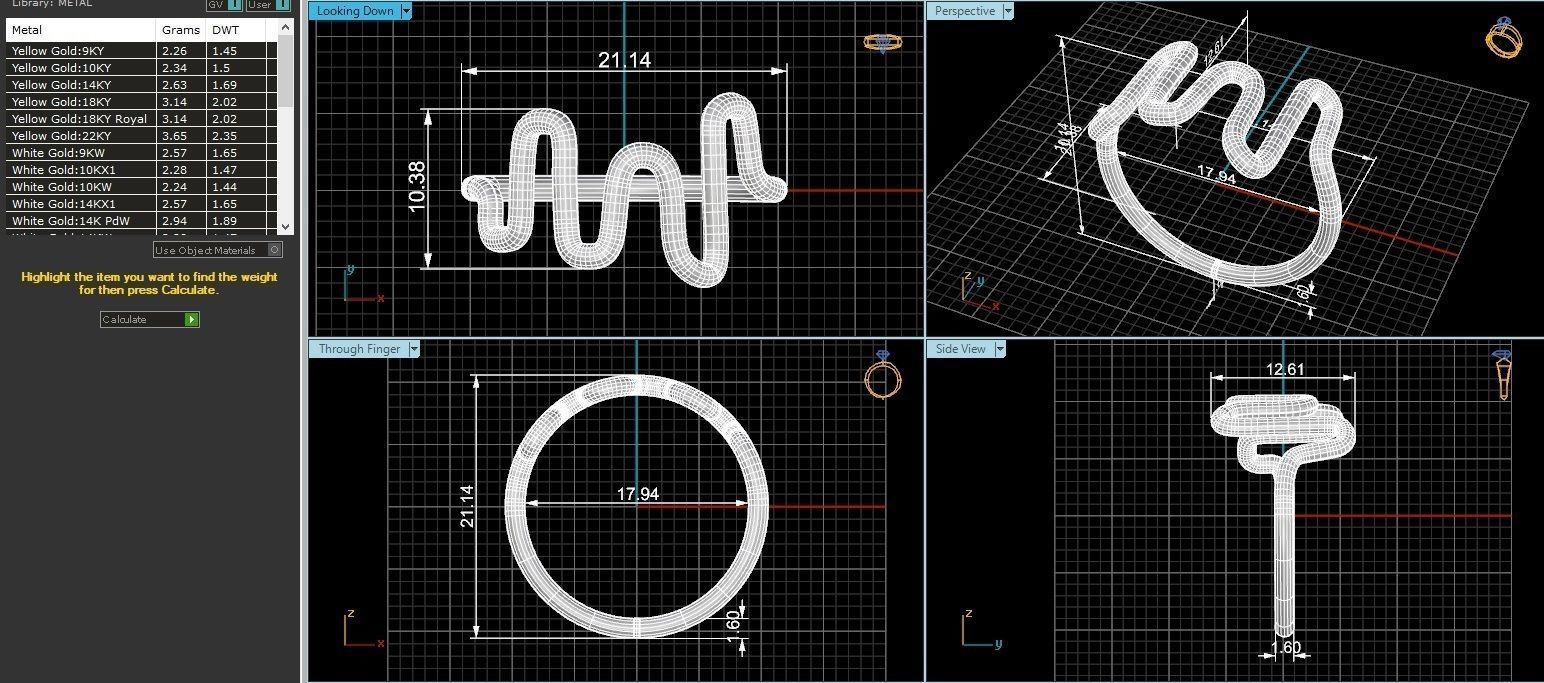Toggle Use Object Materials option
The height and width of the screenshot is (683, 1544).
coord(217,250)
